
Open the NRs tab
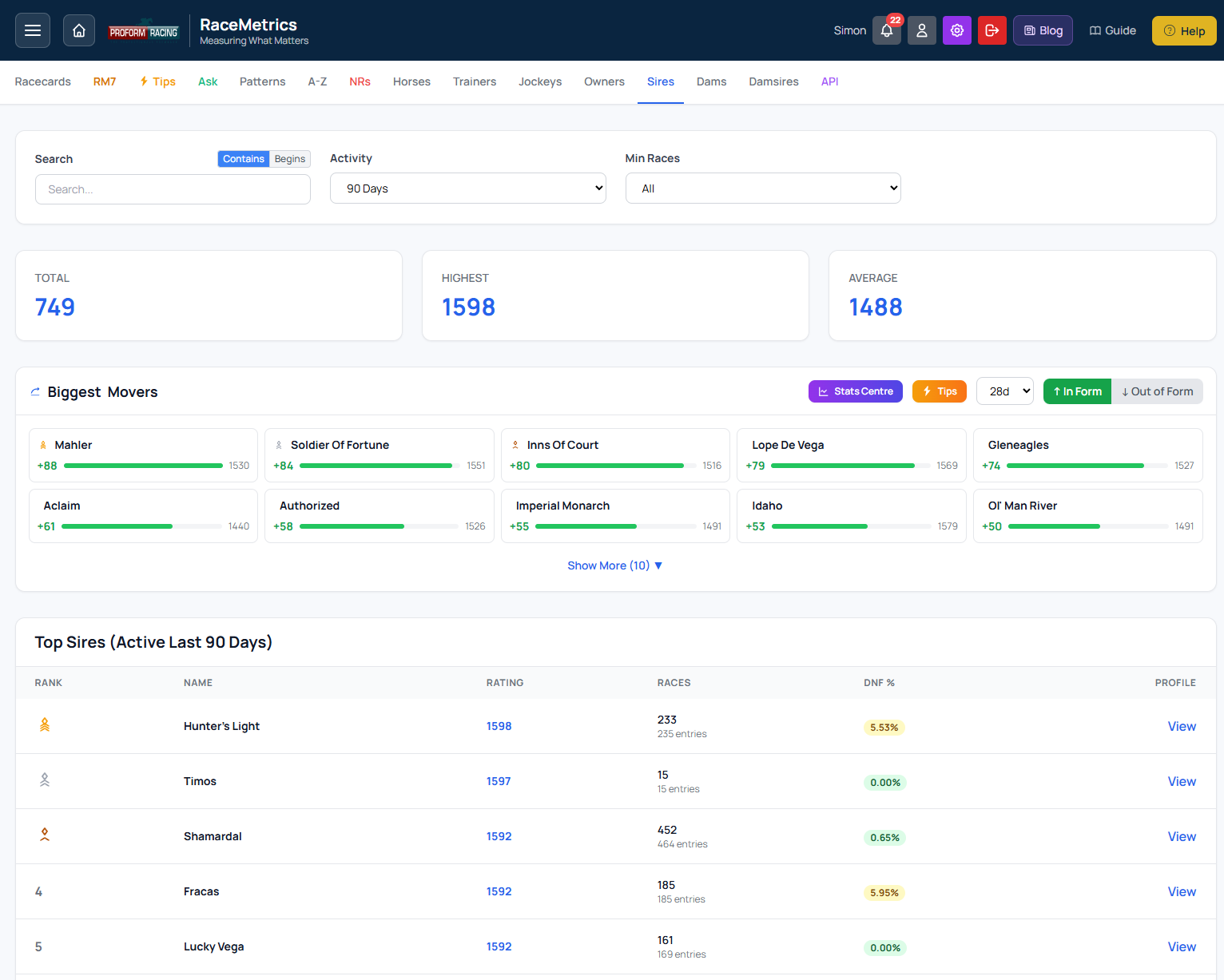(360, 81)
